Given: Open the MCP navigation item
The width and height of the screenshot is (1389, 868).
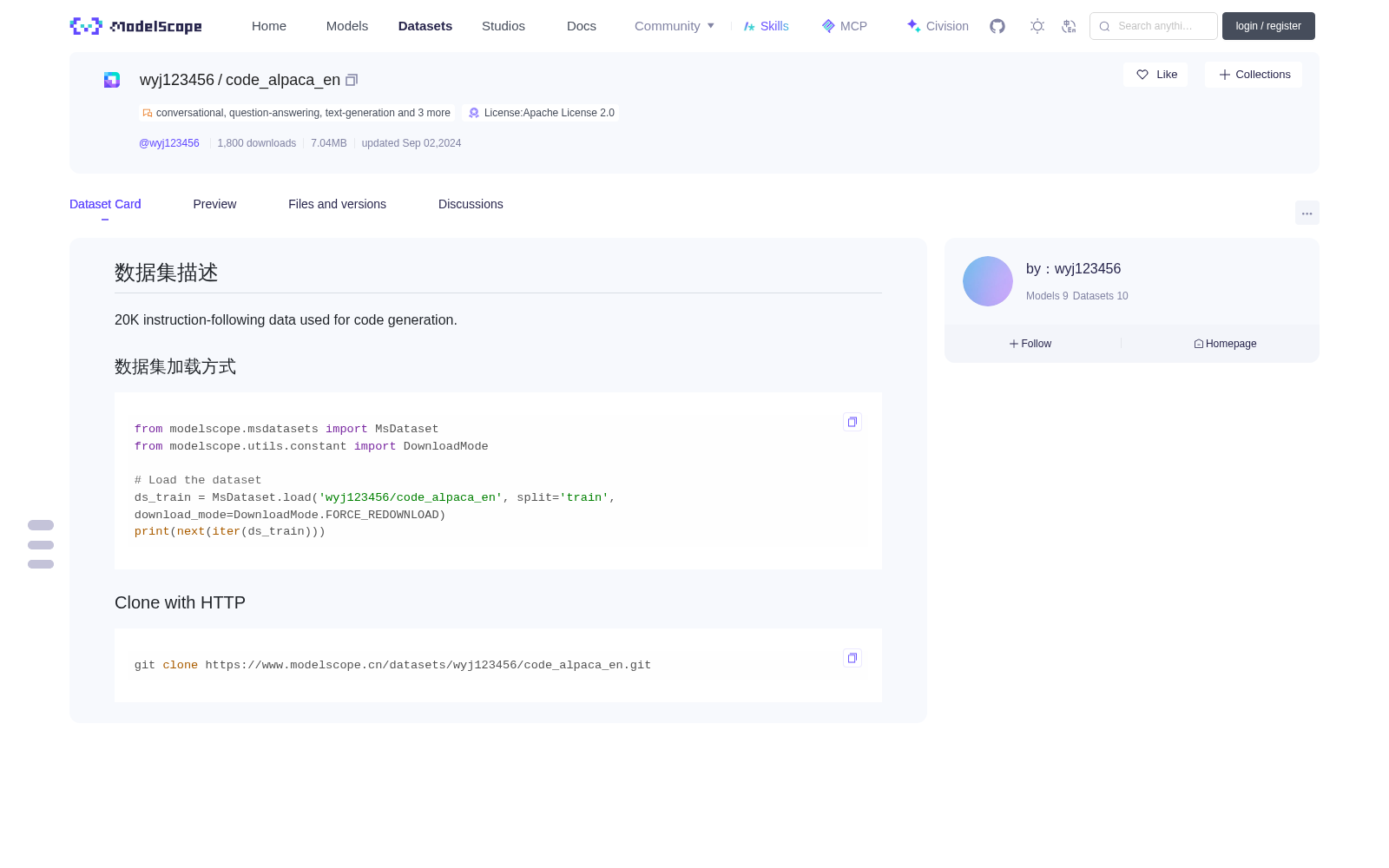Looking at the screenshot, I should coord(844,26).
